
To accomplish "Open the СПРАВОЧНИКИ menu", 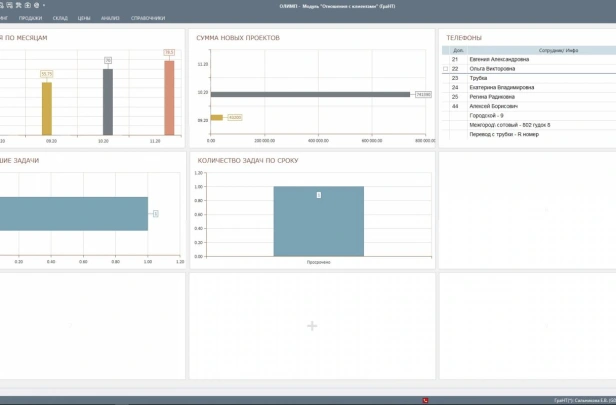I will click(x=148, y=18).
